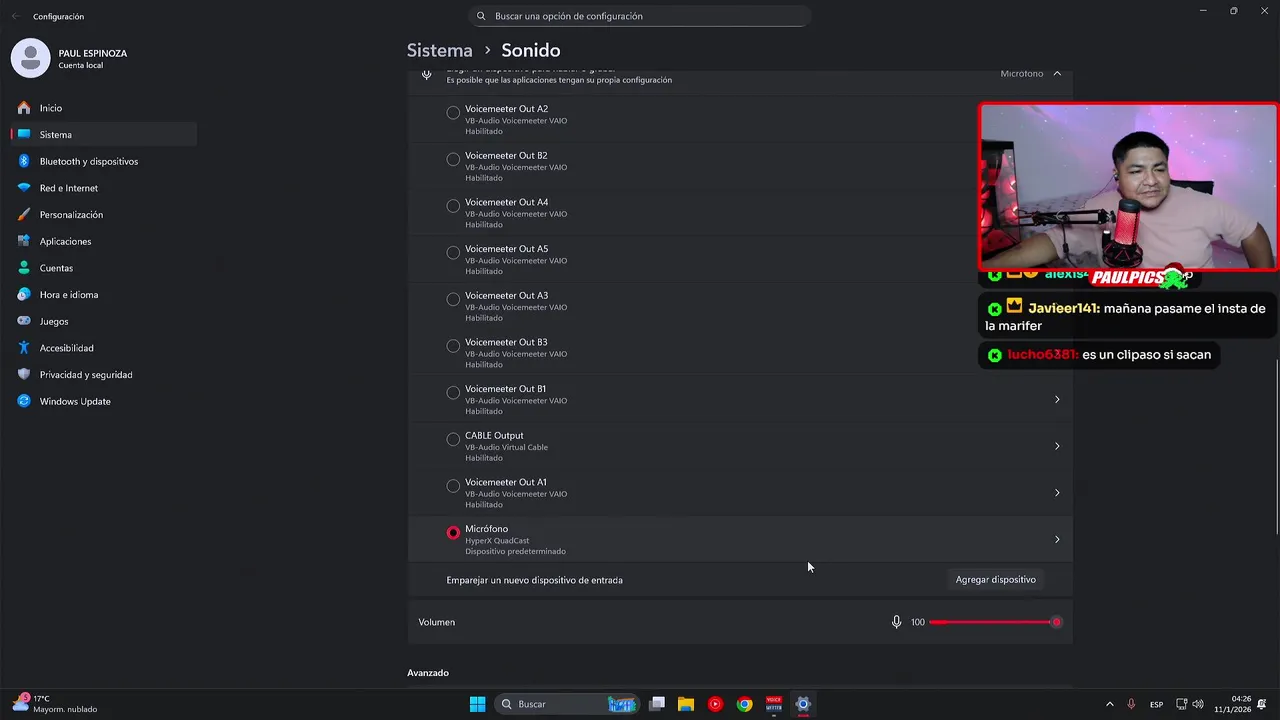Image resolution: width=1280 pixels, height=720 pixels.
Task: Select Voicemeeter Out A1 radio button
Action: coord(453,486)
